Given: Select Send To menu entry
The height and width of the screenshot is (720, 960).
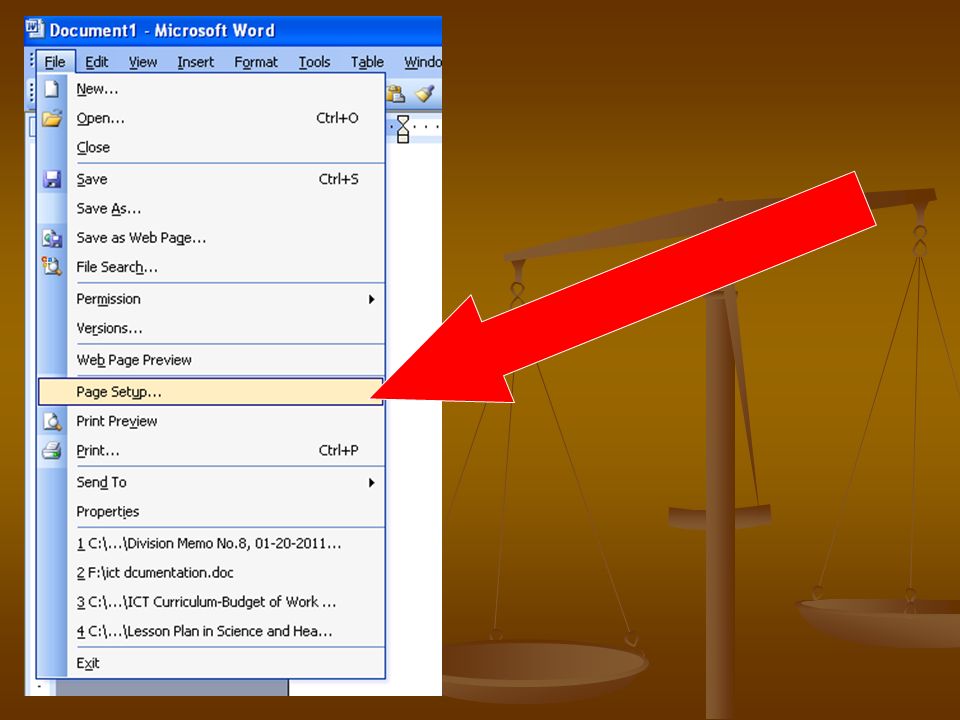Looking at the screenshot, I should [211, 482].
